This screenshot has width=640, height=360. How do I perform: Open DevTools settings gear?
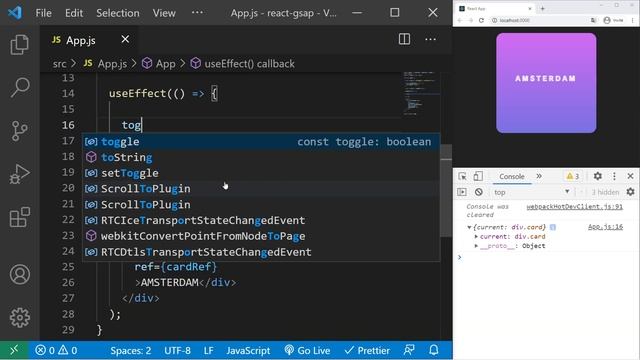click(x=598, y=176)
